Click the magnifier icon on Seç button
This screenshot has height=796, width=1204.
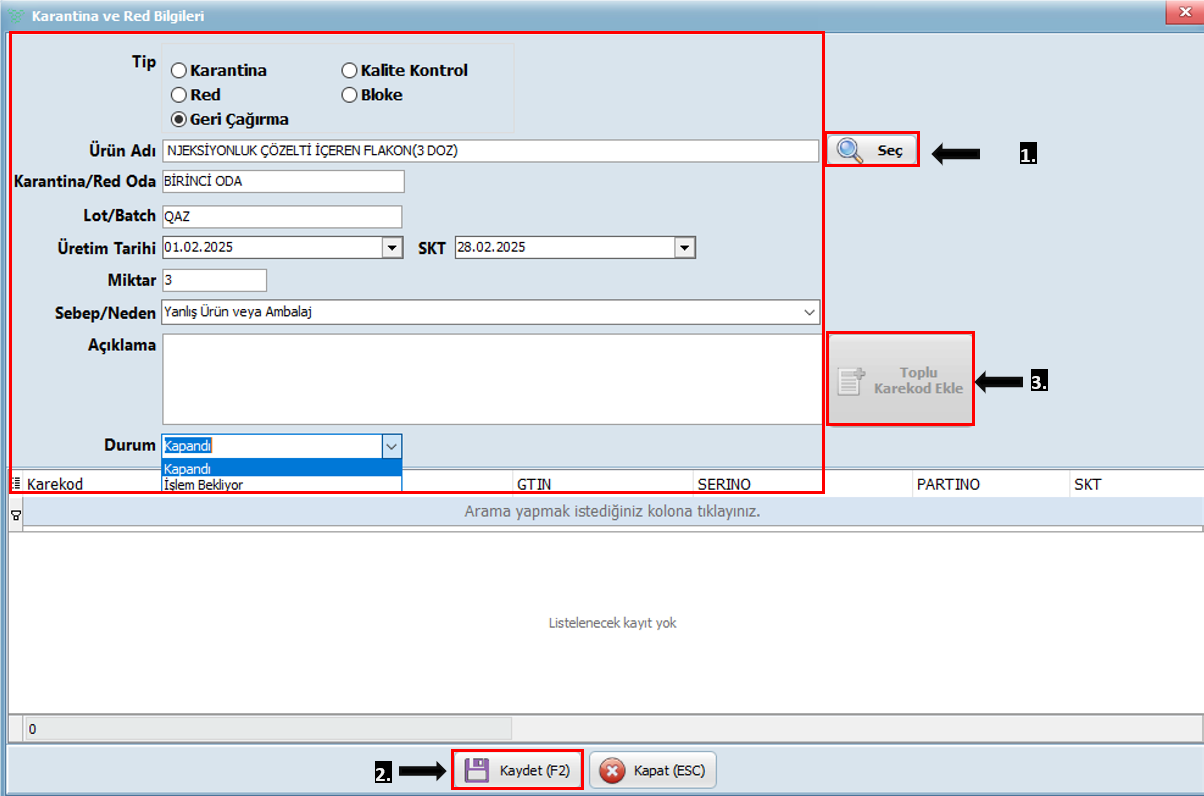pos(850,150)
